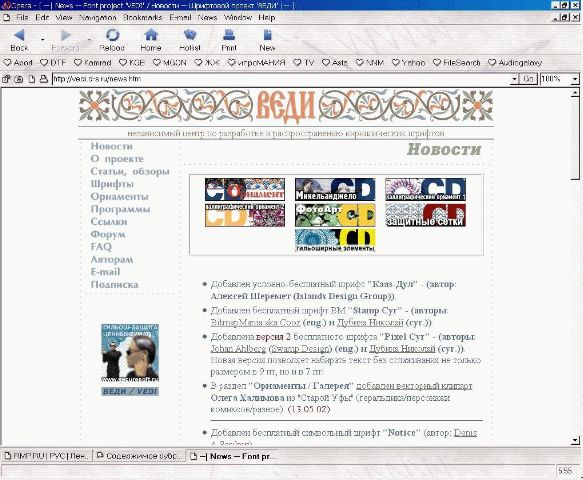Open the Подписка sidebar link
Screen dimensions: 583x480
pos(115,284)
